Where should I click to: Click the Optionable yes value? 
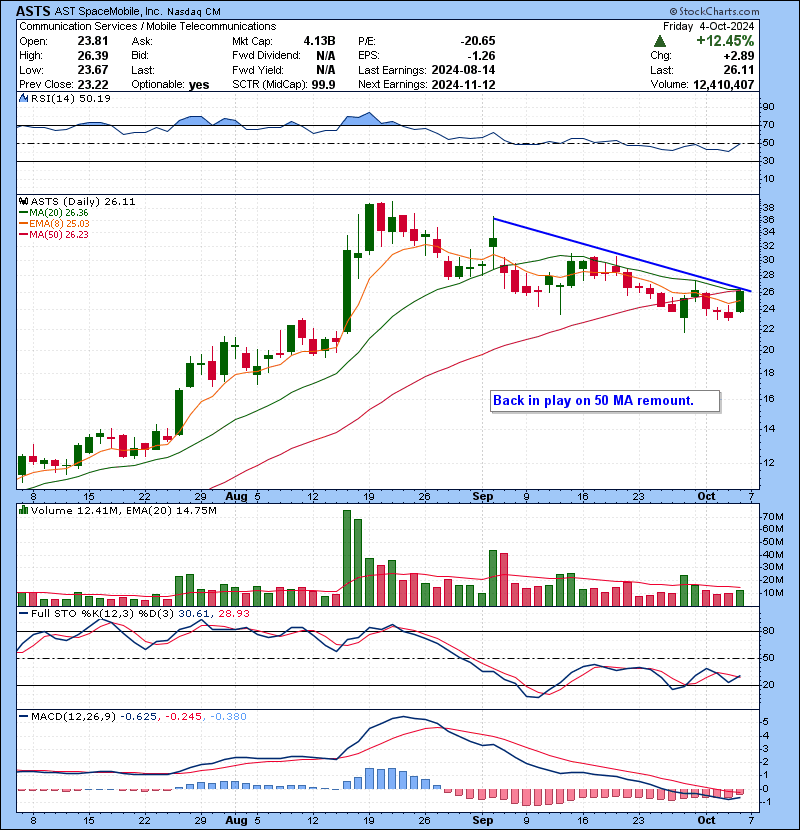(199, 85)
